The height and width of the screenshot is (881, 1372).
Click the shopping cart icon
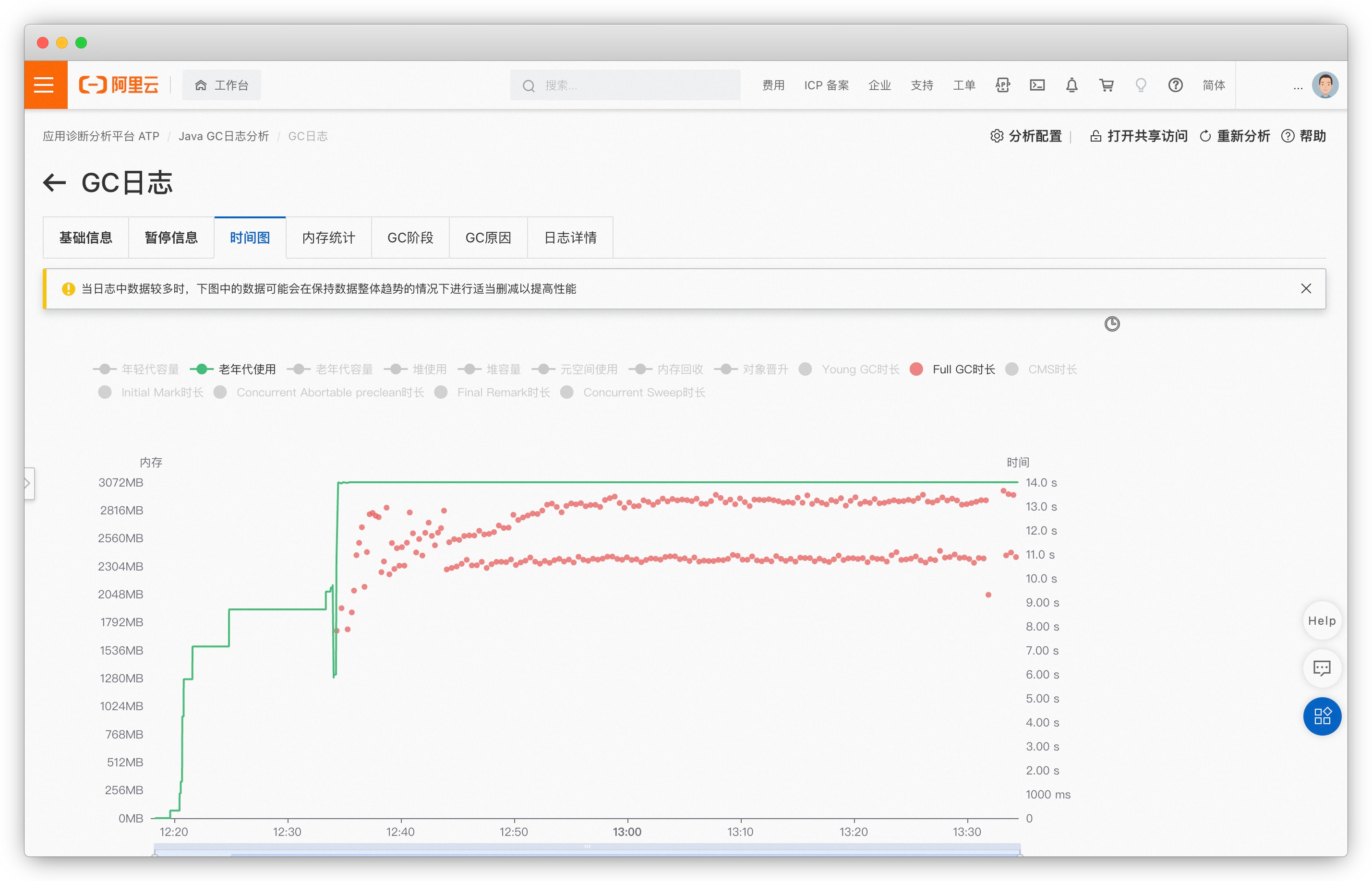[x=1107, y=85]
